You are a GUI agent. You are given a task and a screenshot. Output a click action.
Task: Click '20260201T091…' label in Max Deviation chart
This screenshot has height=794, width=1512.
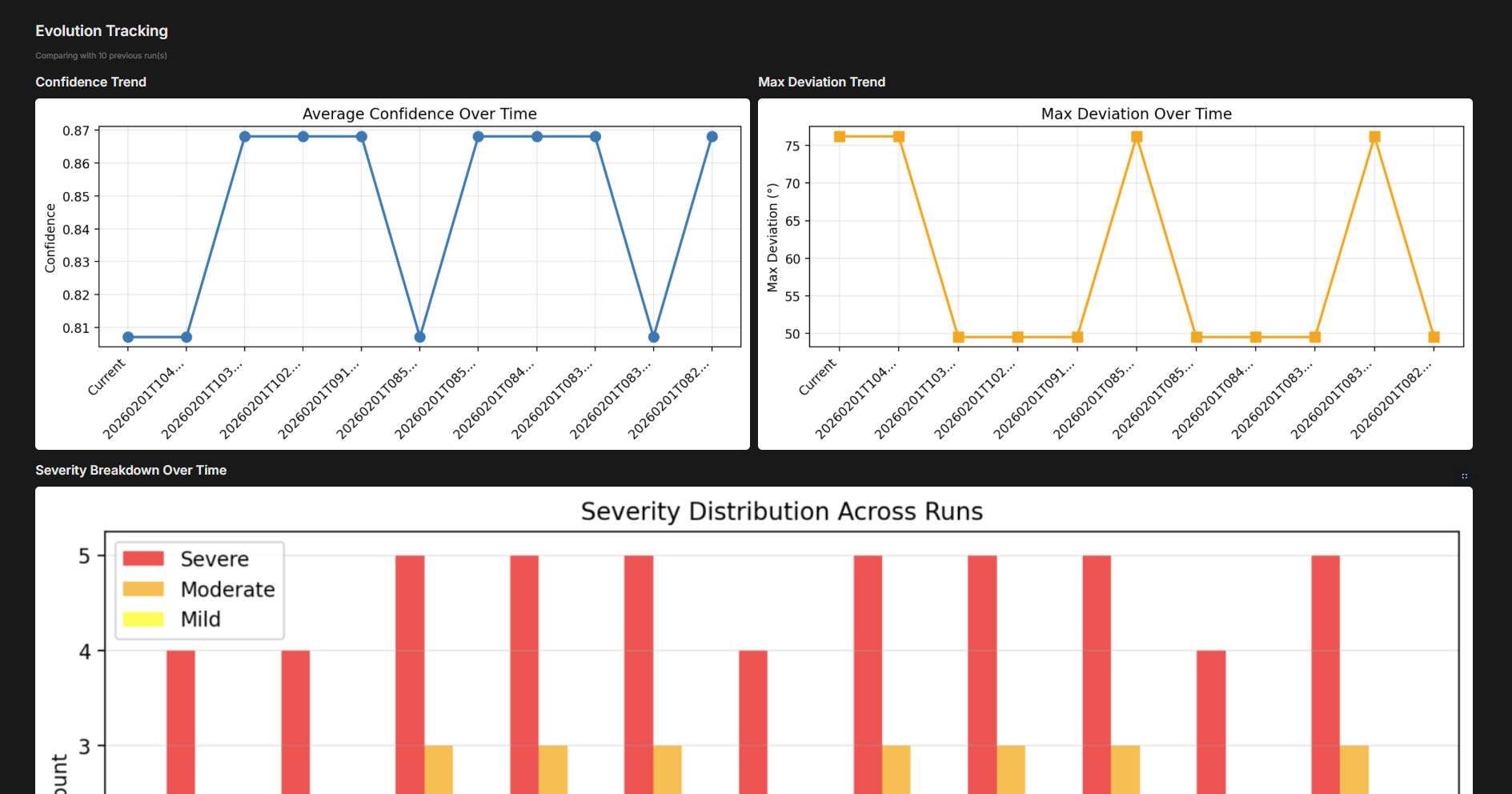[x=1034, y=399]
